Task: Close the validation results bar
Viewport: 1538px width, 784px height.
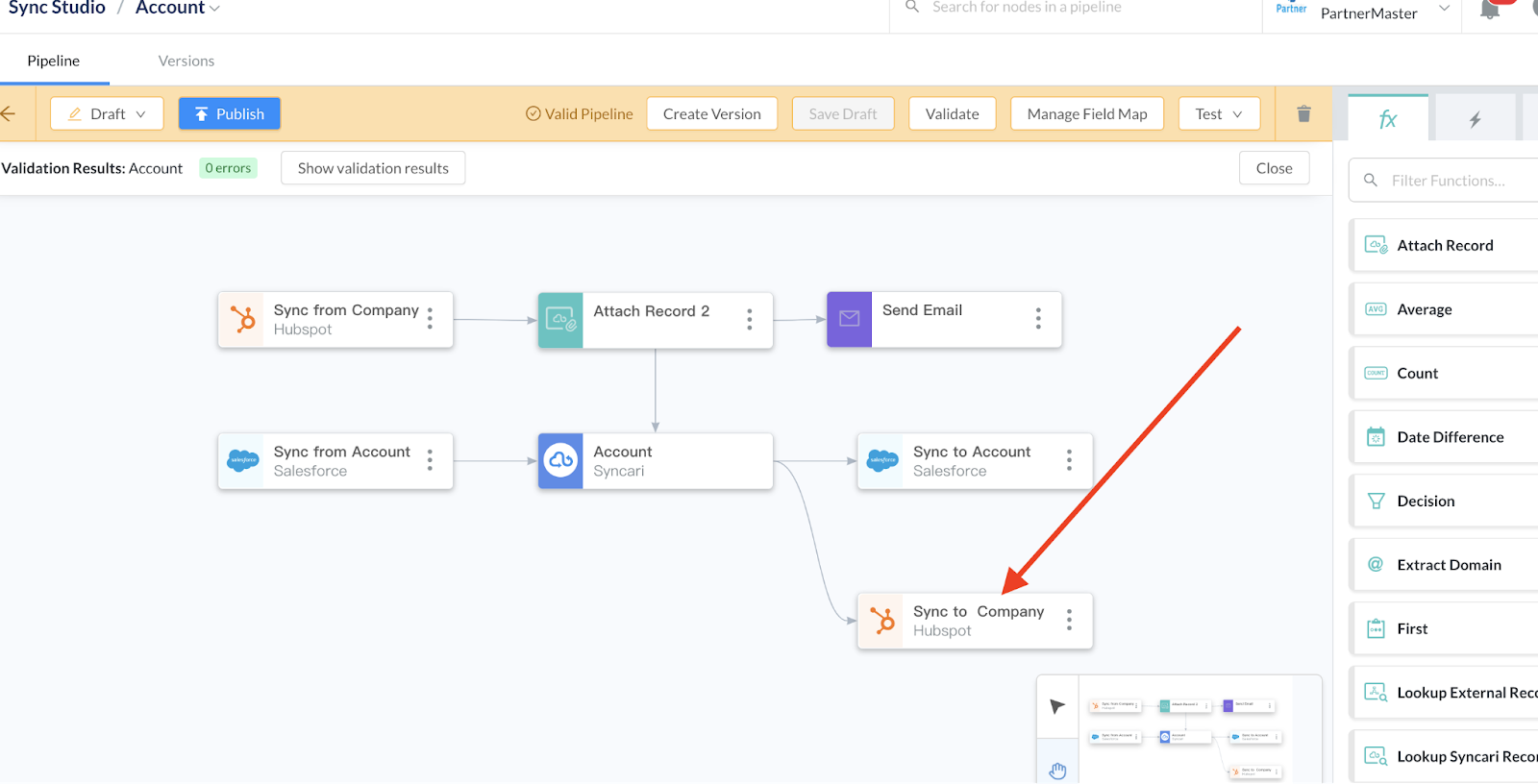Action: pos(1275,168)
